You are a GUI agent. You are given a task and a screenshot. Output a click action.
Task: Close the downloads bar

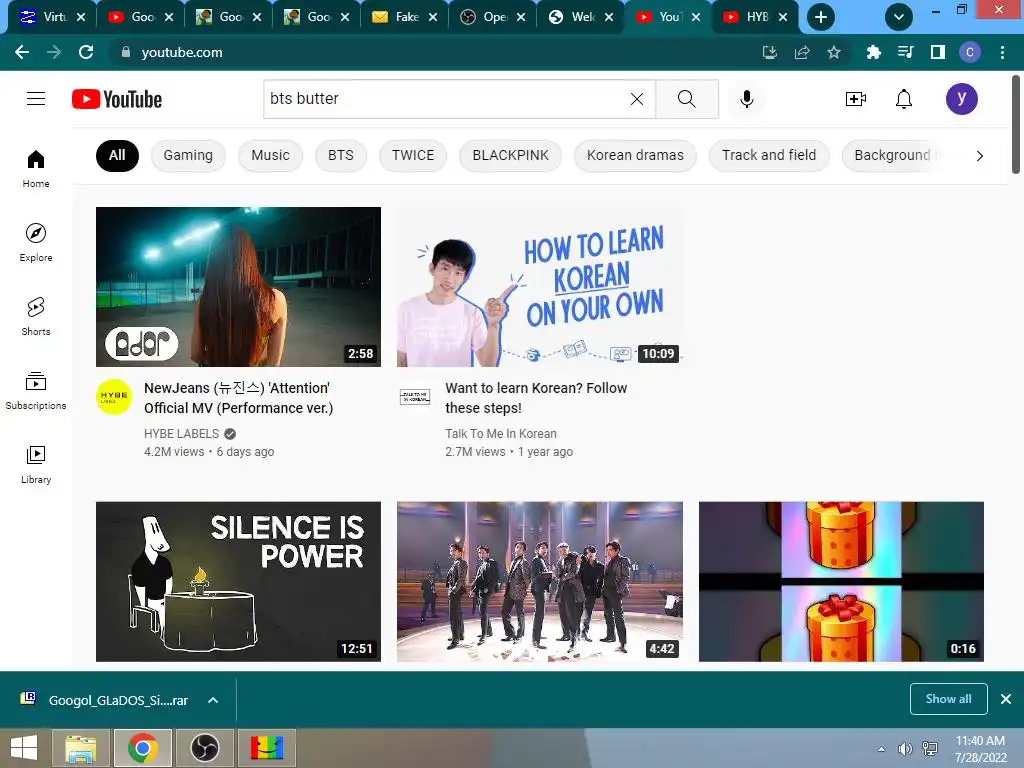[1006, 699]
